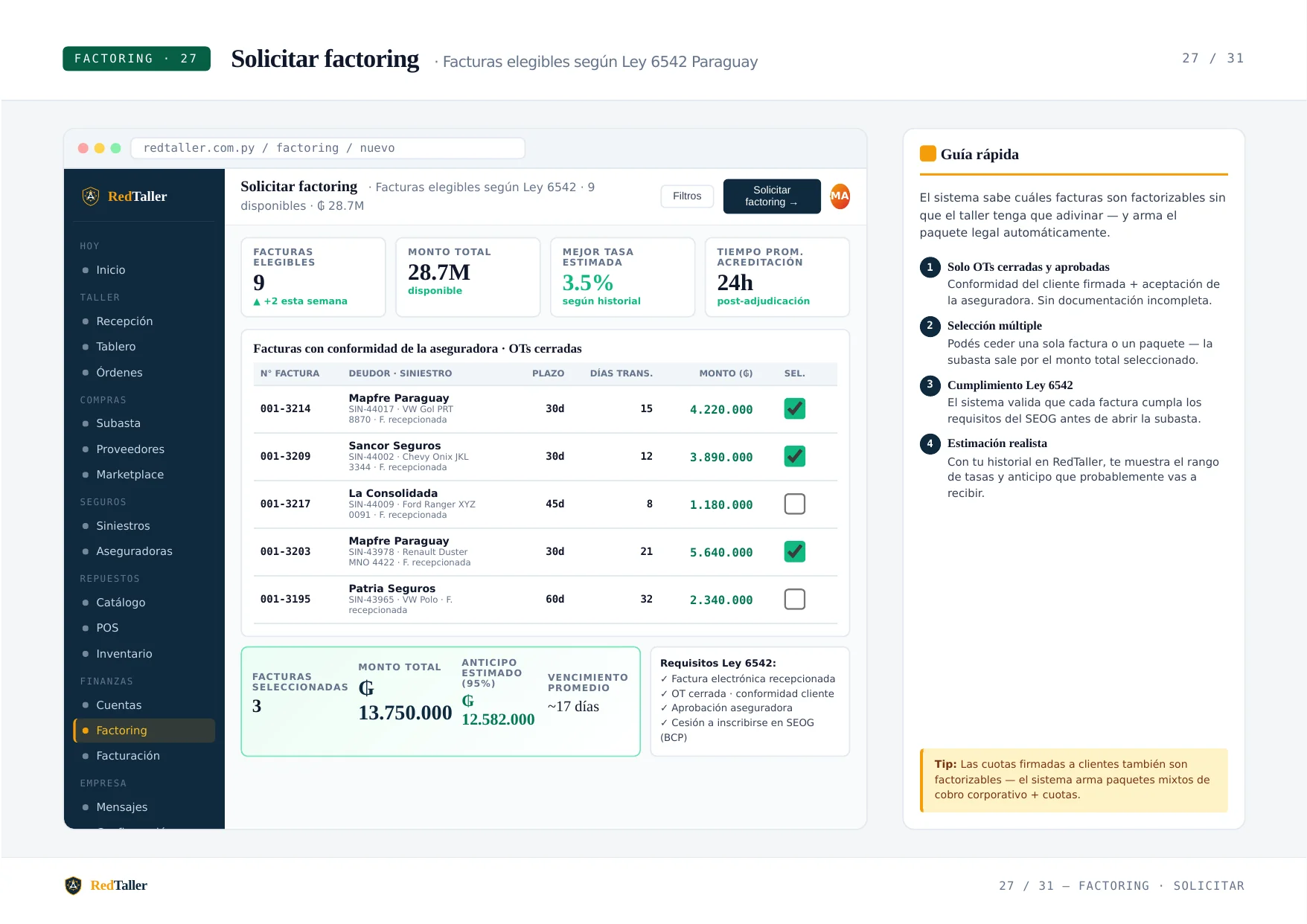Open Subasta under Compras

[144, 423]
